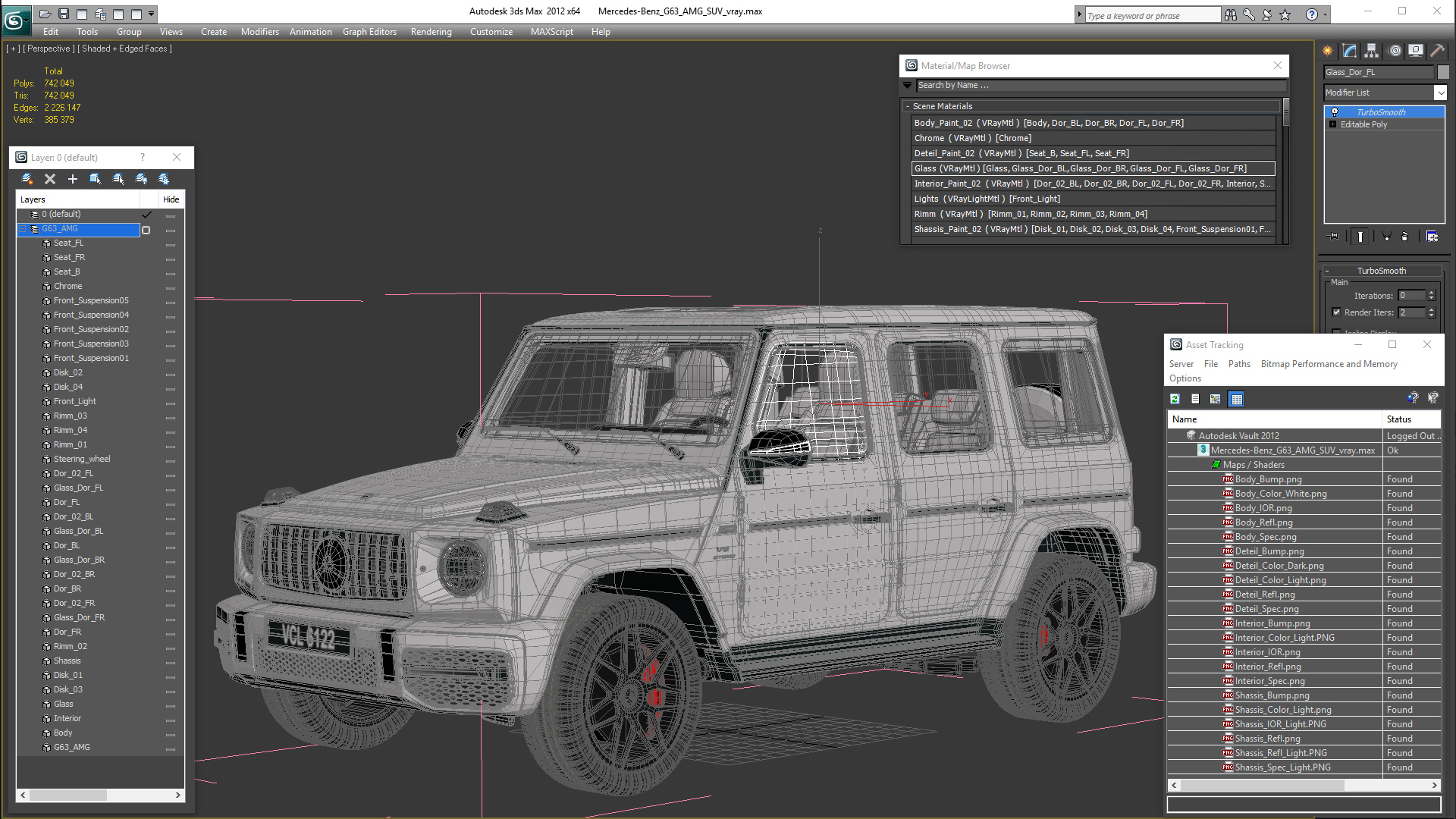
Task: Toggle current layer checkmark for 0 (default)
Action: (146, 215)
